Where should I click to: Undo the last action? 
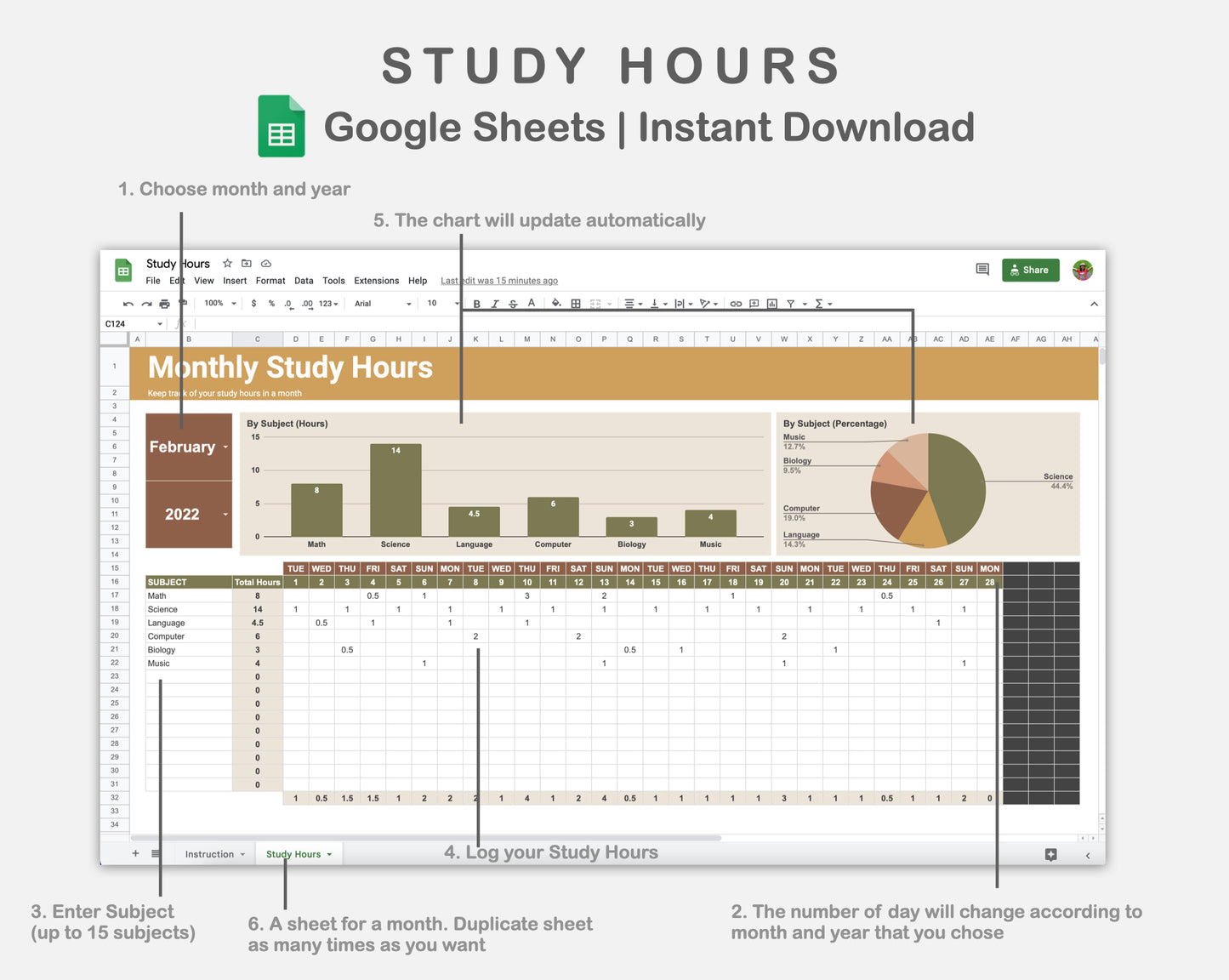pyautogui.click(x=127, y=303)
